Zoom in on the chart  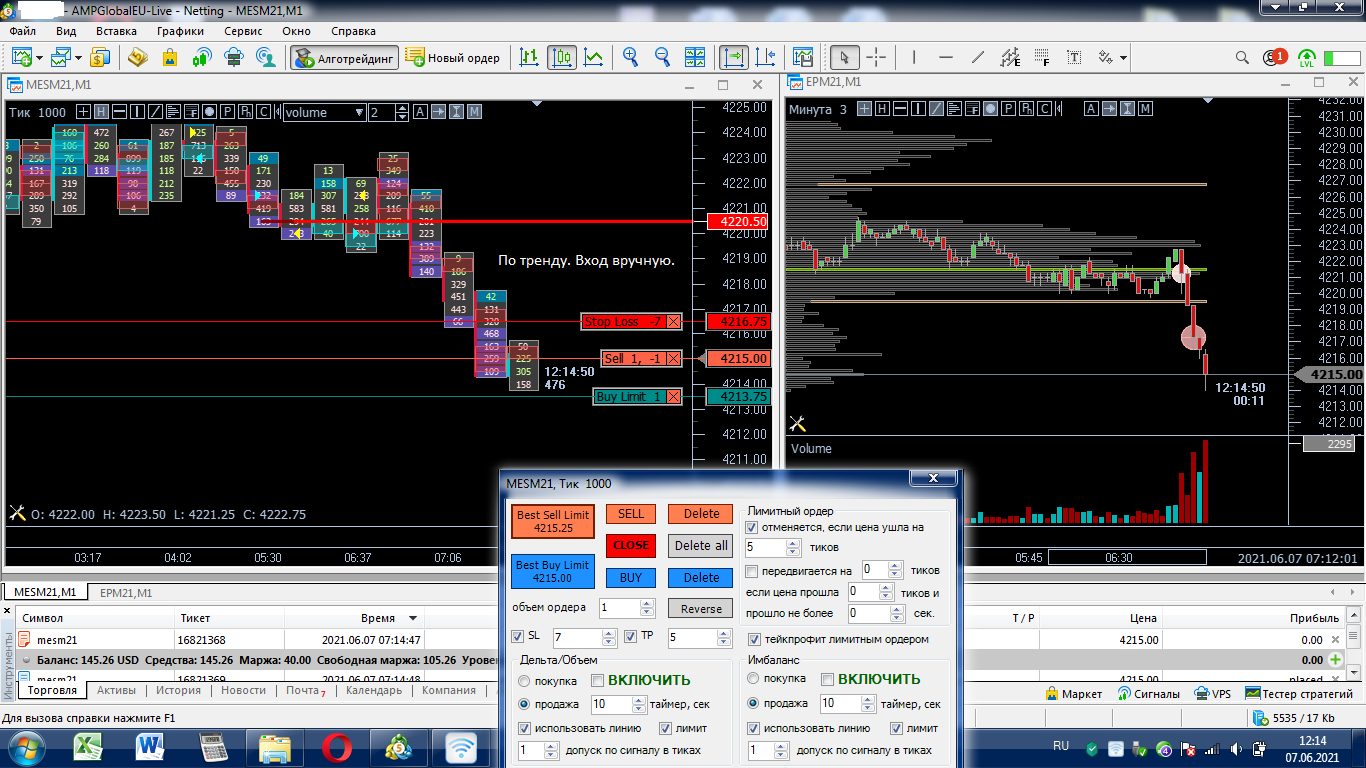pos(631,58)
